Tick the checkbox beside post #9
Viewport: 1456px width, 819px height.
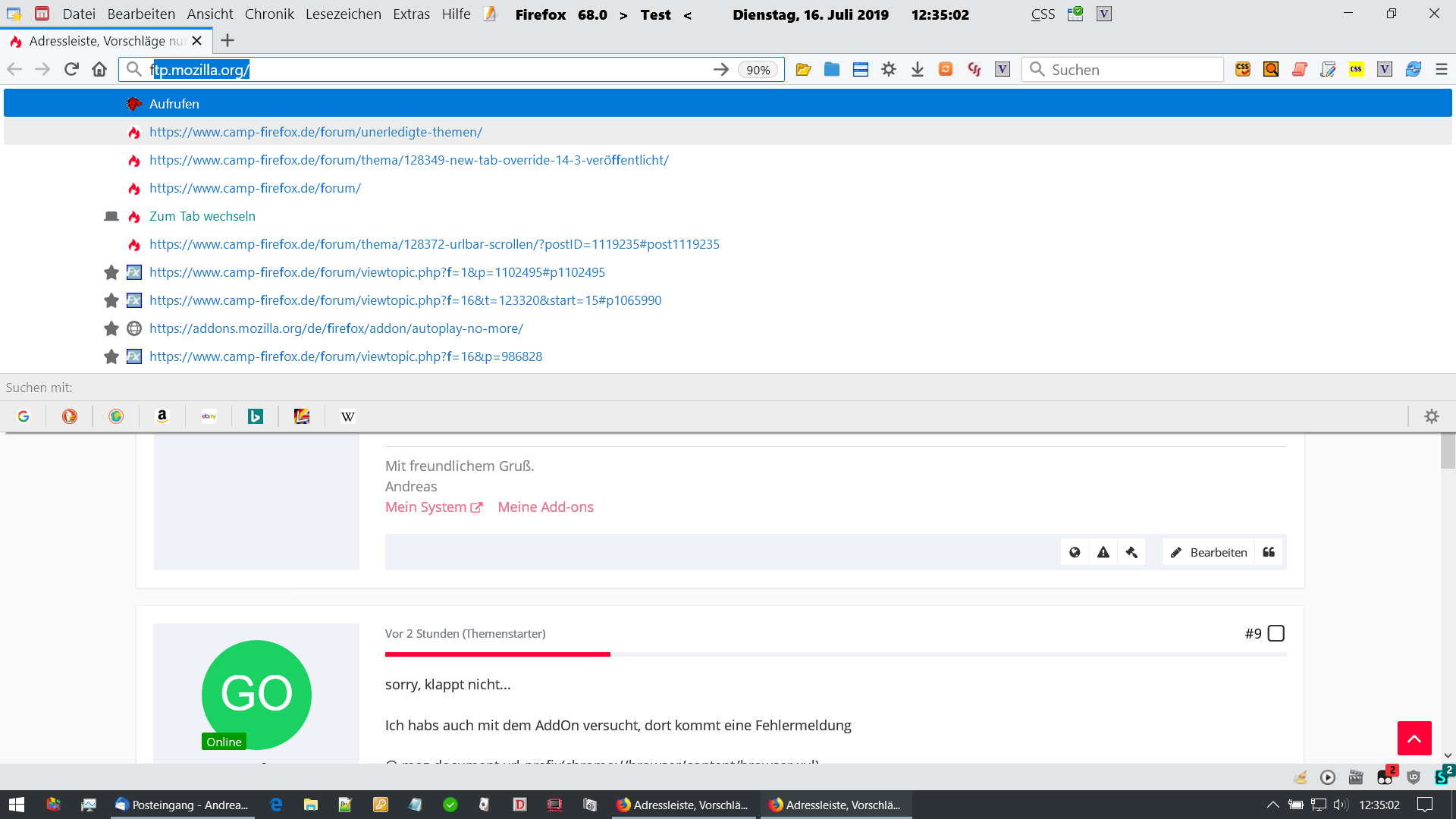point(1276,633)
